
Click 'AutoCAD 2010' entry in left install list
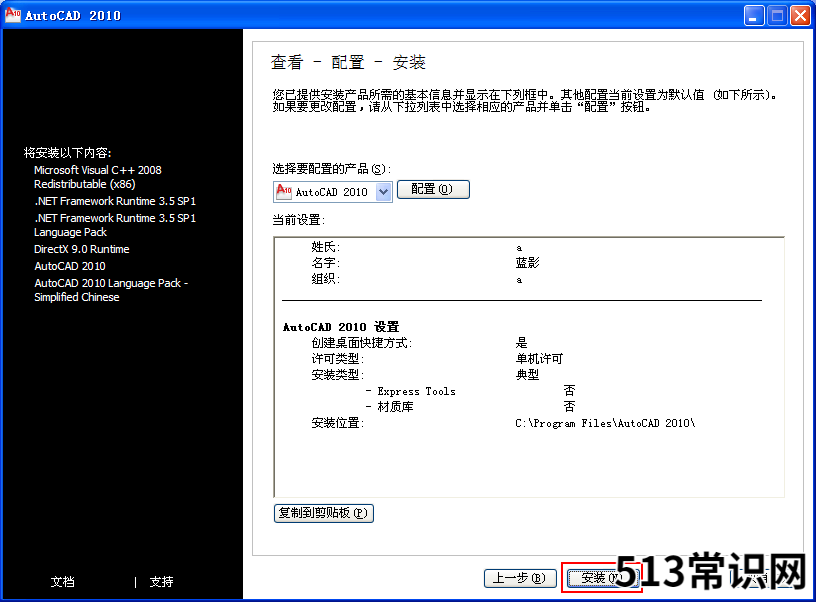pyautogui.click(x=70, y=266)
